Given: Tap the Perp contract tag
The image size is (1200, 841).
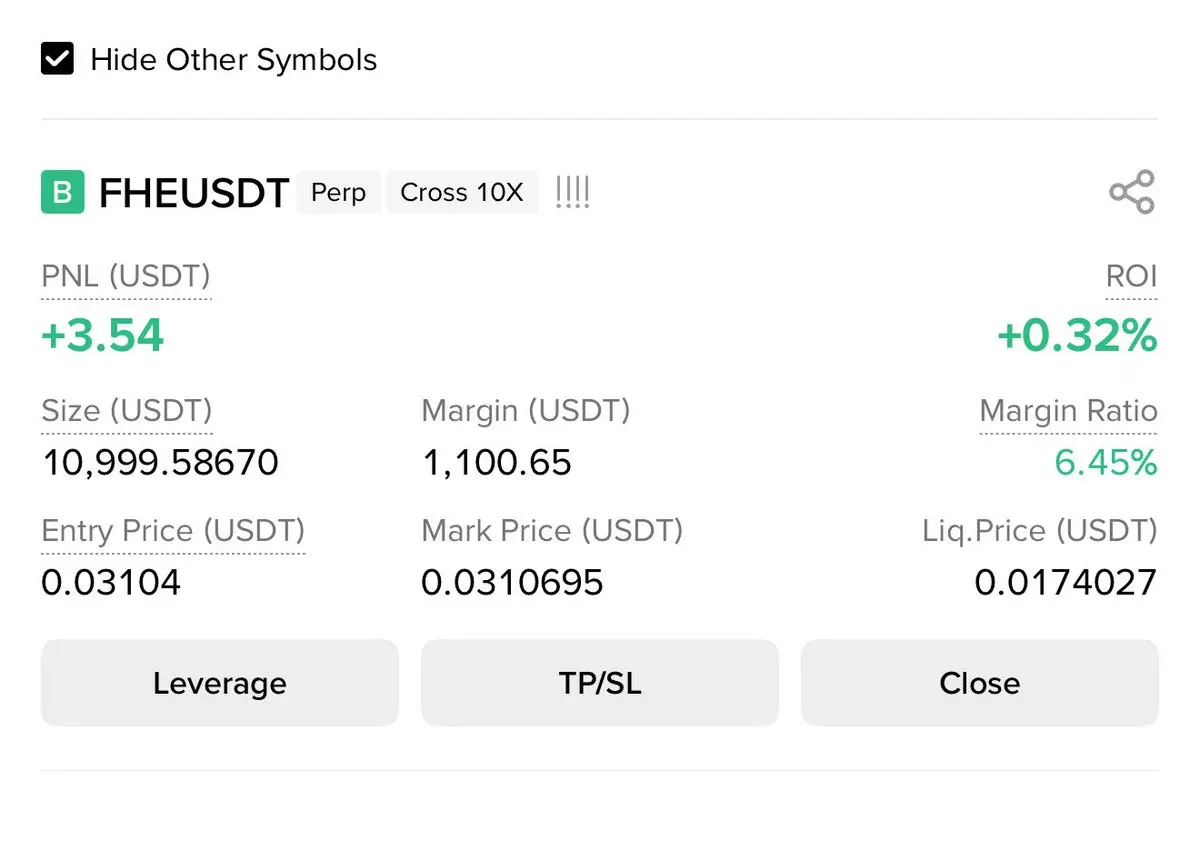Looking at the screenshot, I should (338, 192).
